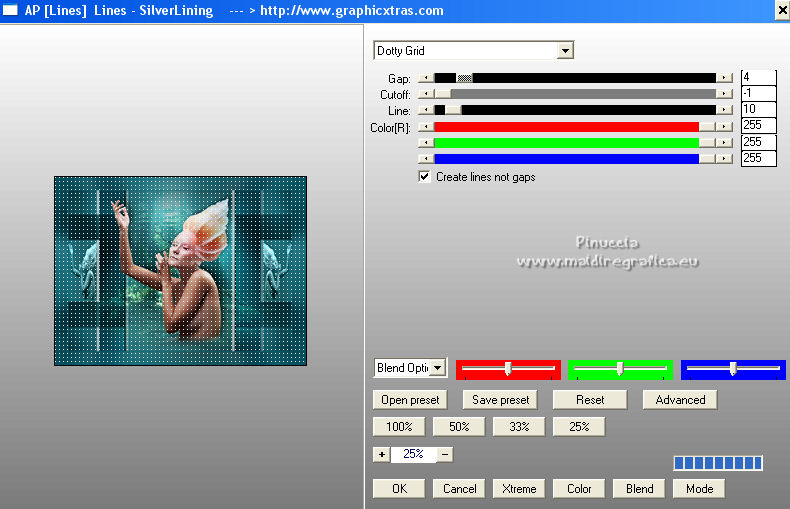Click the Blend button

[x=639, y=489]
